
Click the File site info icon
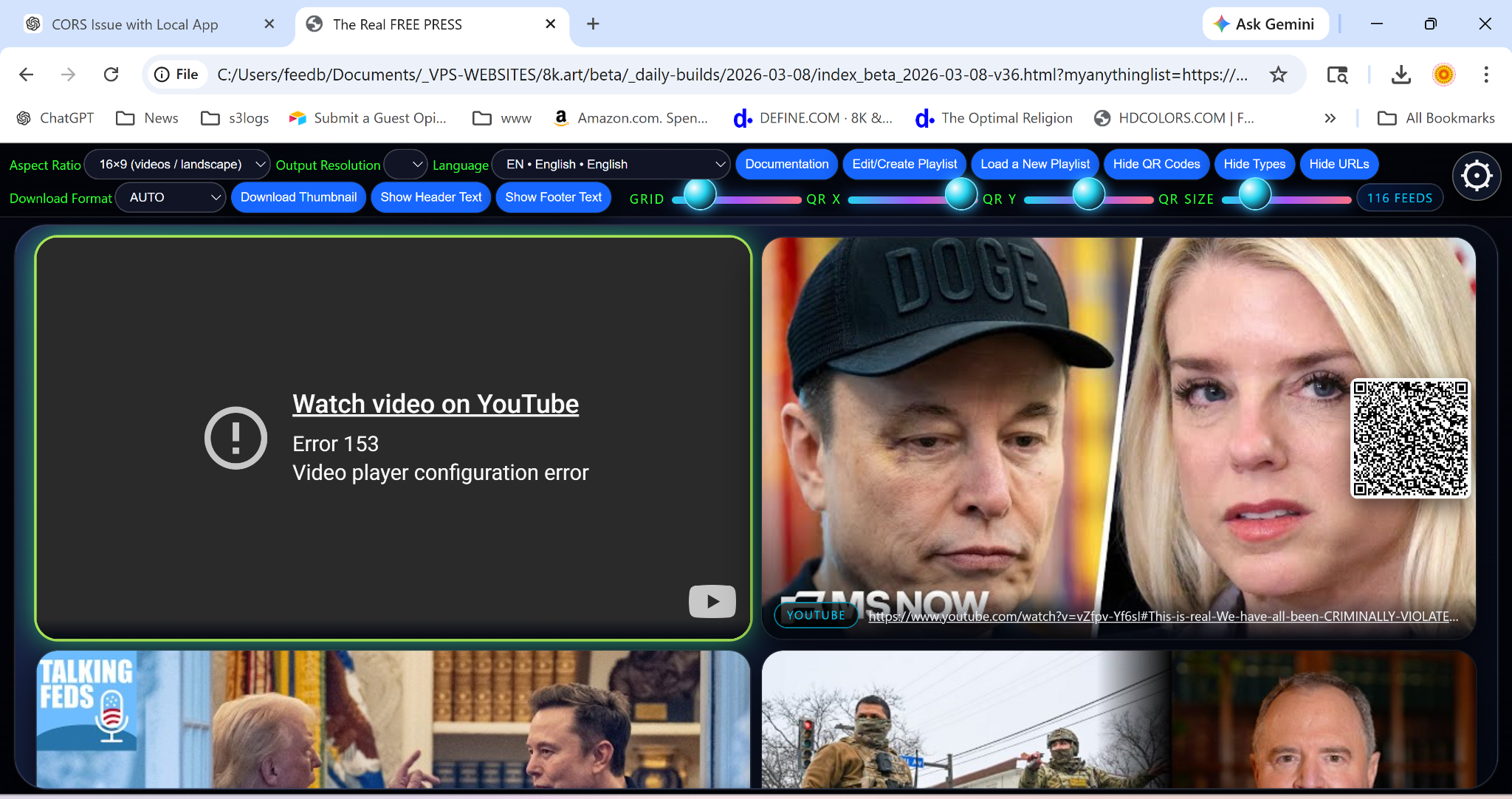click(x=176, y=75)
